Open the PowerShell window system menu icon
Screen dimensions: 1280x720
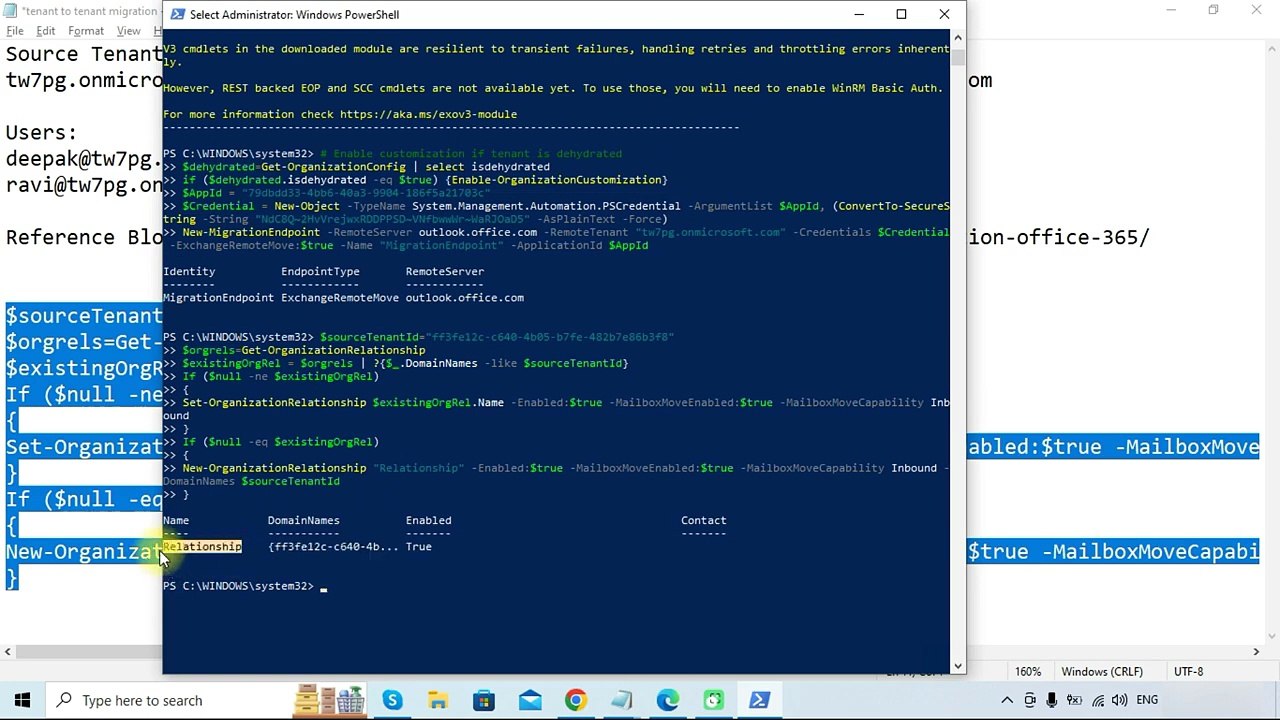[177, 14]
